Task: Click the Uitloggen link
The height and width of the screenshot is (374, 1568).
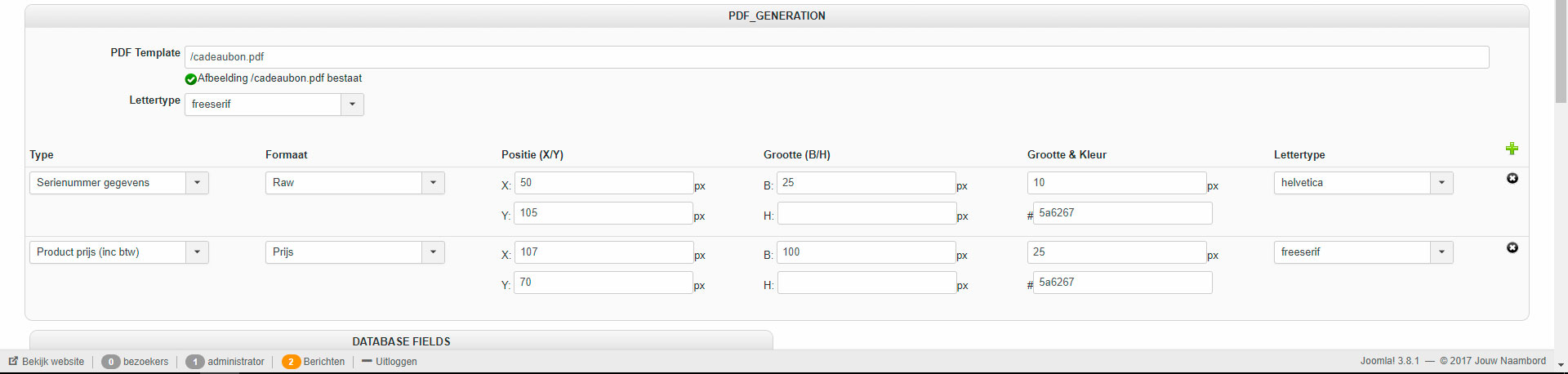Action: click(x=396, y=362)
